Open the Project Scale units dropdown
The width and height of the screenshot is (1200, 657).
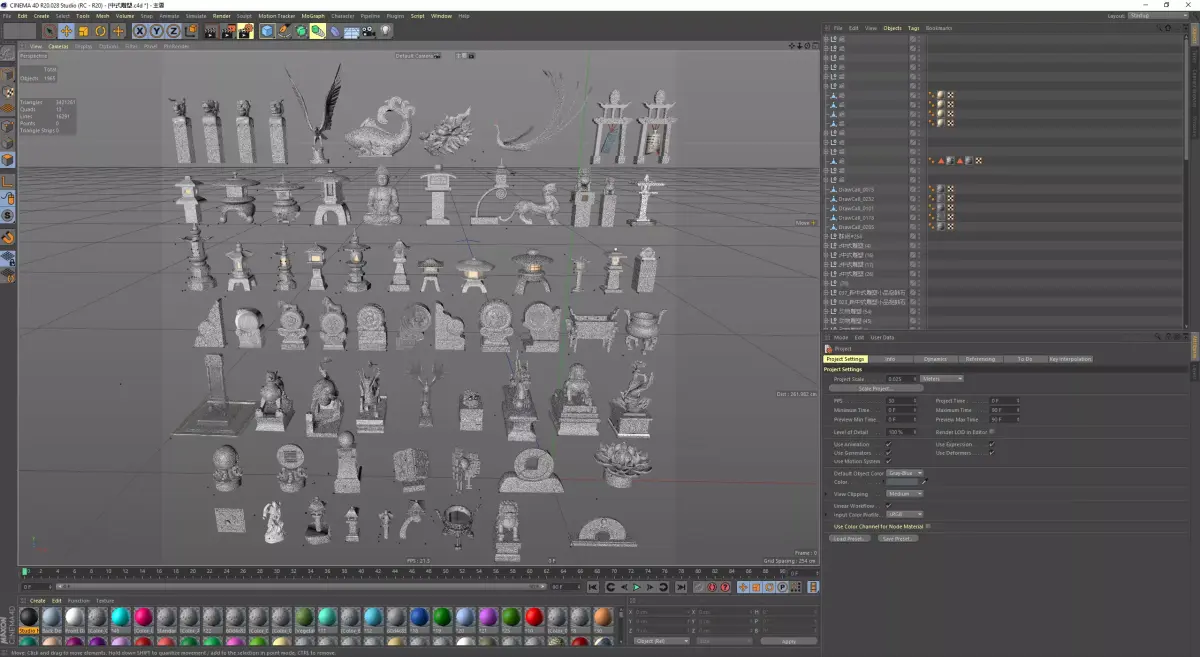point(942,379)
